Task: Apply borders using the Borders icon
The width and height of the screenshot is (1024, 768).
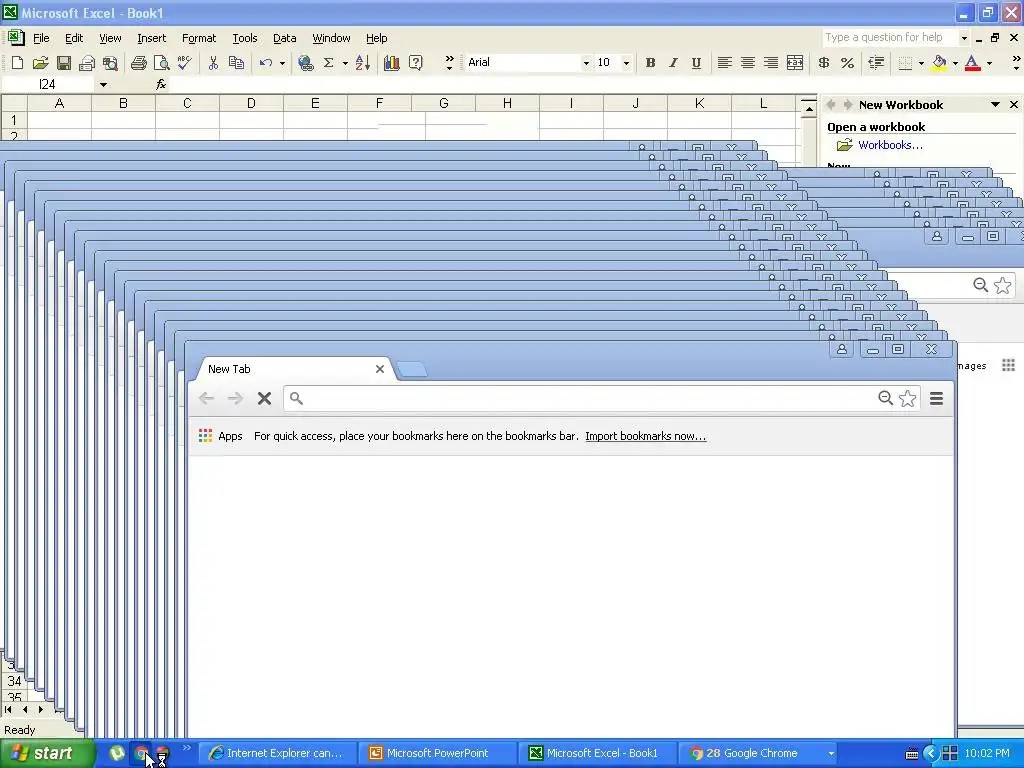Action: 905,63
